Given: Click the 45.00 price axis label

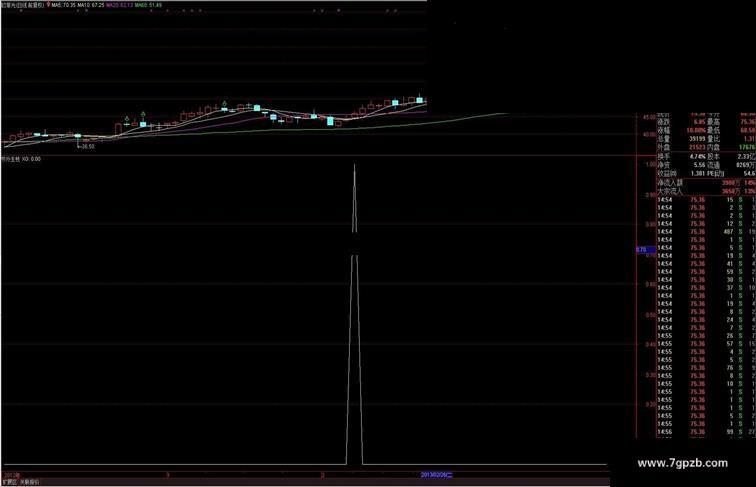Looking at the screenshot, I should coord(649,117).
